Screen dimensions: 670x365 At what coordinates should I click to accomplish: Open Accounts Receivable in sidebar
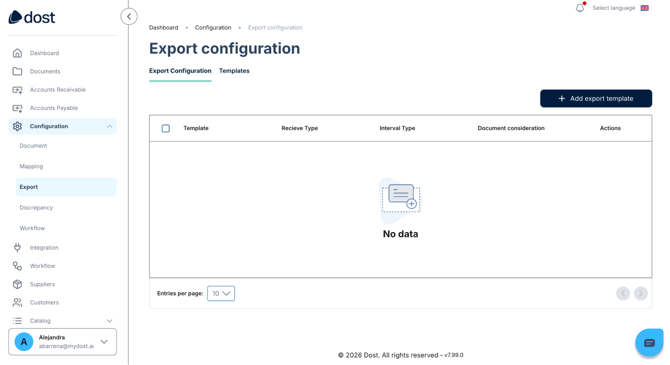point(58,90)
